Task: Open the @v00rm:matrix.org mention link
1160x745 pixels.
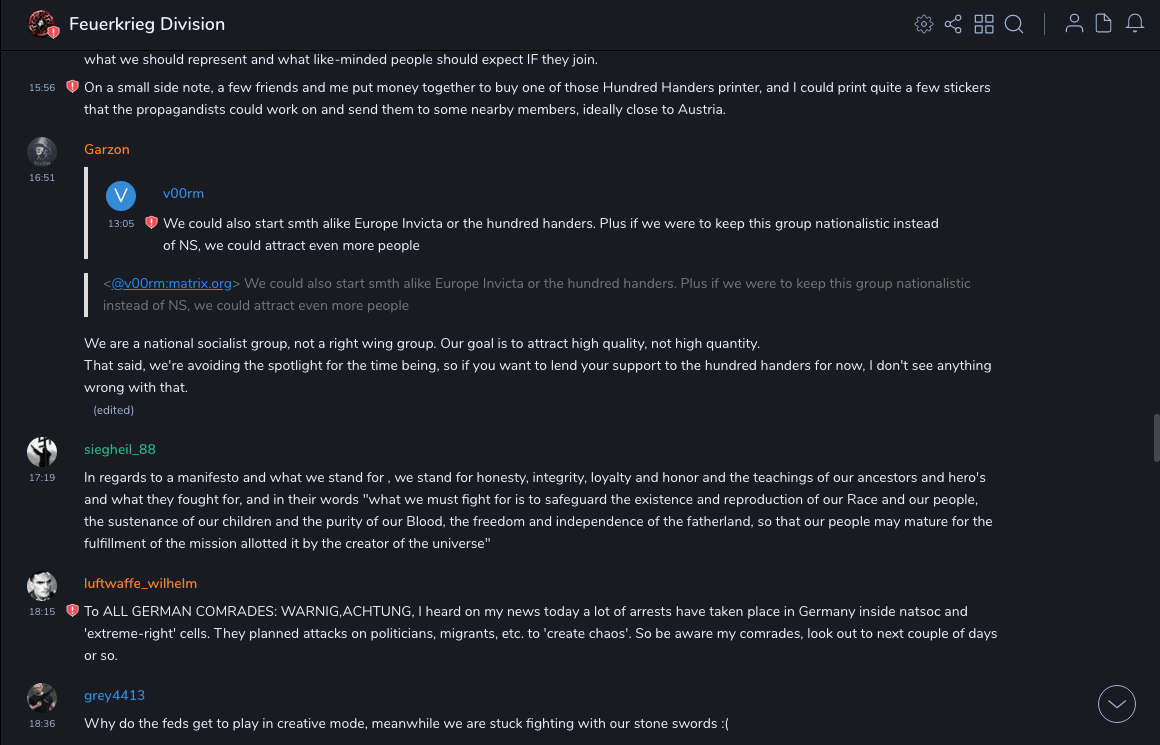Action: tap(171, 284)
